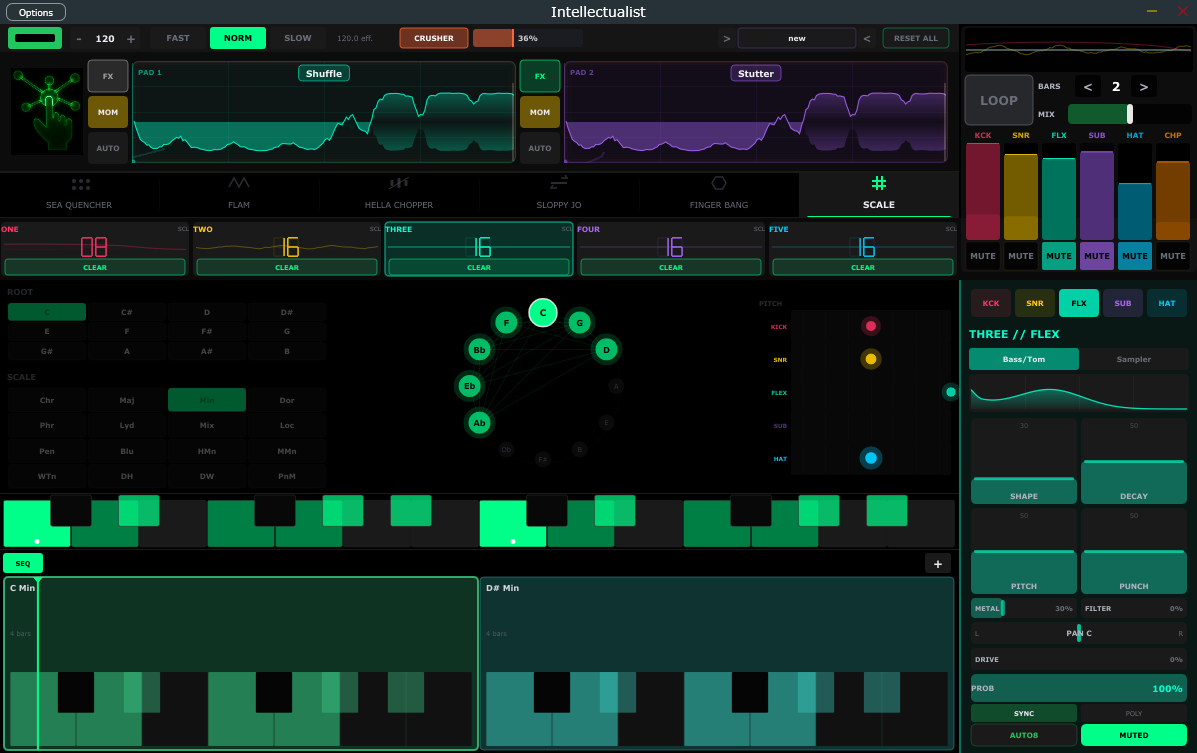Screen dimensions: 1197x753
Task: Click the LOOP button
Action: [x=998, y=100]
